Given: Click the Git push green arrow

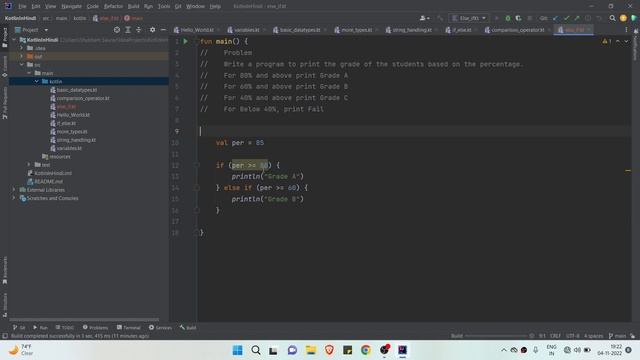Looking at the screenshot, I should (577, 18).
